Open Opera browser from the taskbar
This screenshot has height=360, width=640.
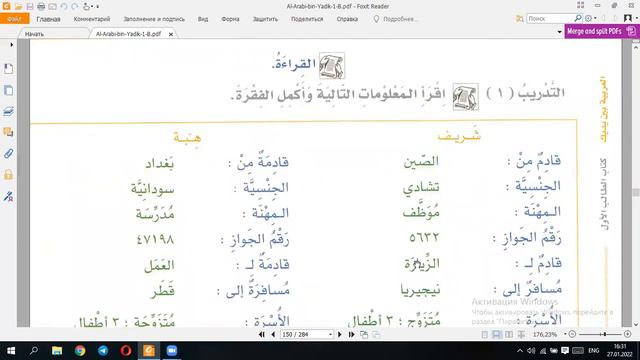tap(126, 351)
